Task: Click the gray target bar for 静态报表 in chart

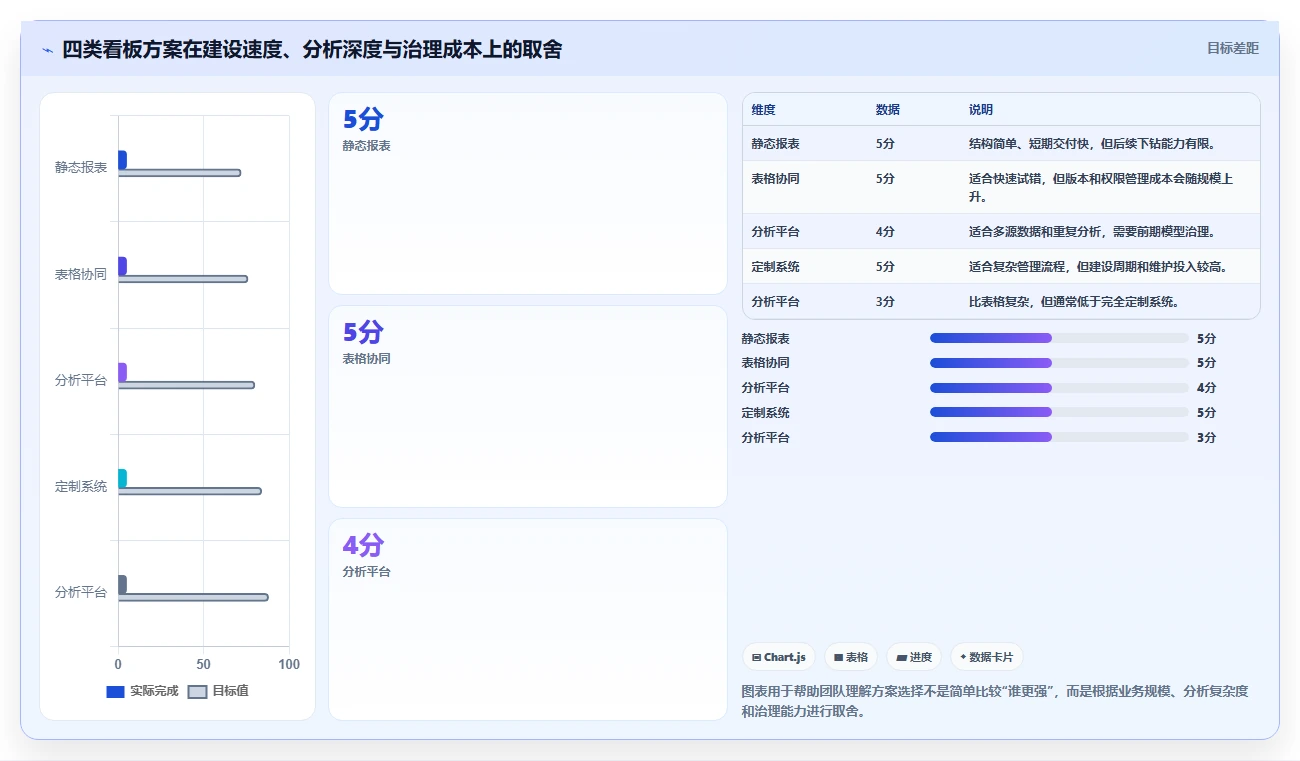Action: click(179, 173)
